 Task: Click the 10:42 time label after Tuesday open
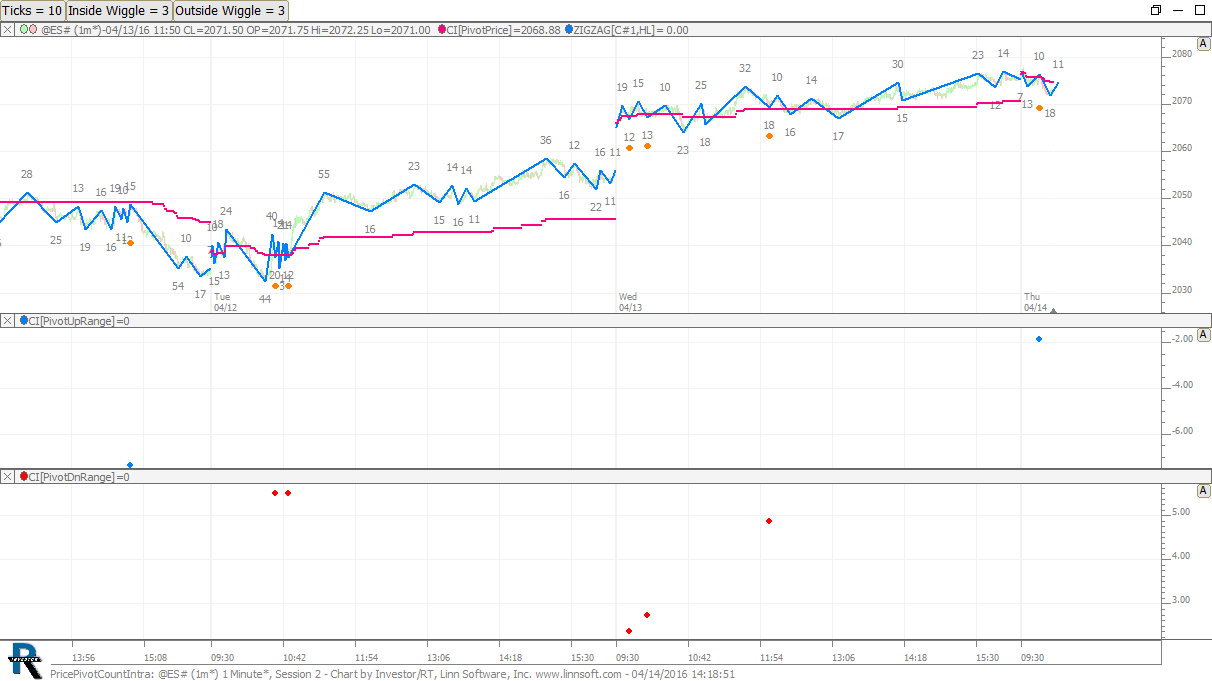click(x=294, y=657)
